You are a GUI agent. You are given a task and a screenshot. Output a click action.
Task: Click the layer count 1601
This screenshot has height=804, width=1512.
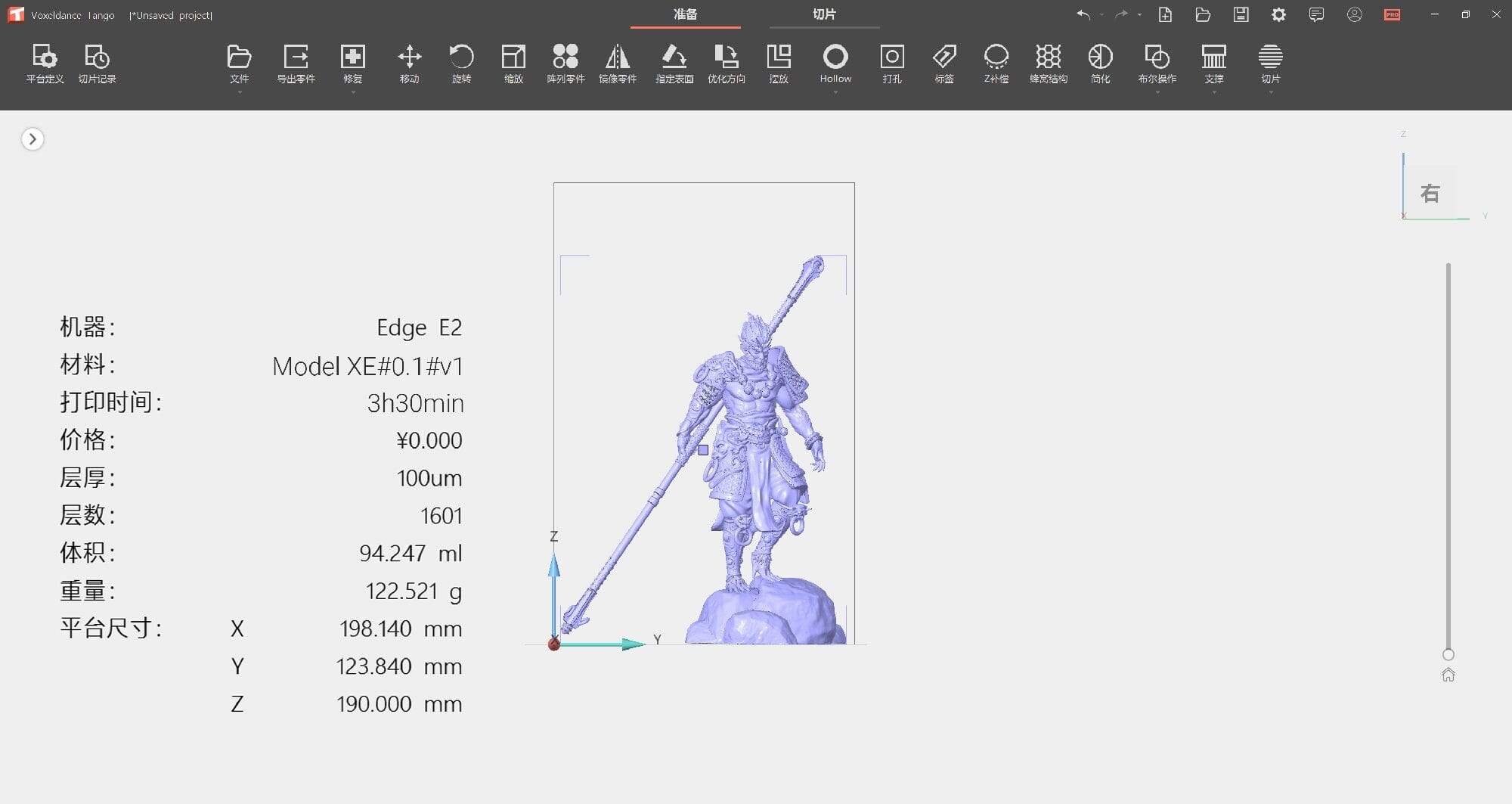441,516
